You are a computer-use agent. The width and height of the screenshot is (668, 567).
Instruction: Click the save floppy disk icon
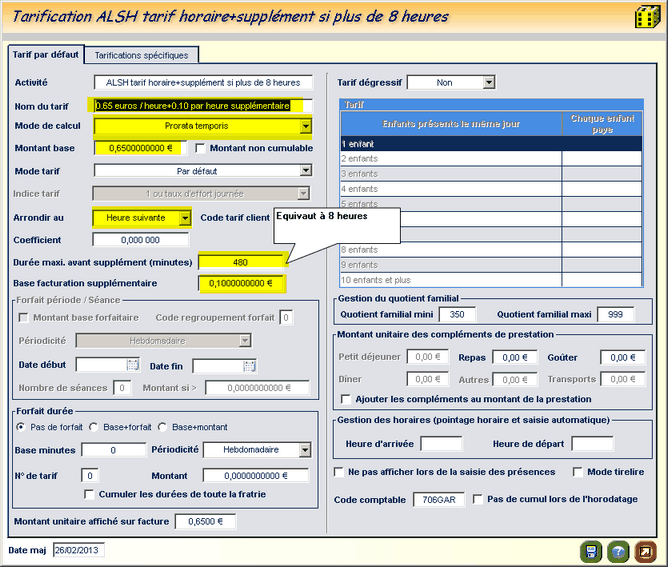pyautogui.click(x=590, y=551)
